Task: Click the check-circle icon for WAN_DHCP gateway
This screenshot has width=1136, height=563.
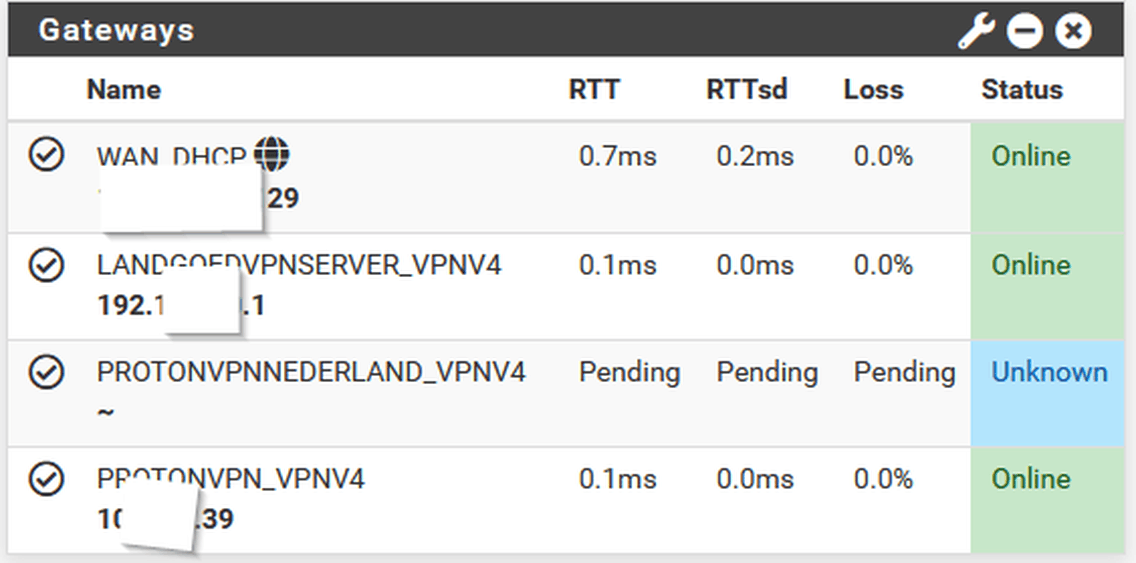Action: click(46, 154)
